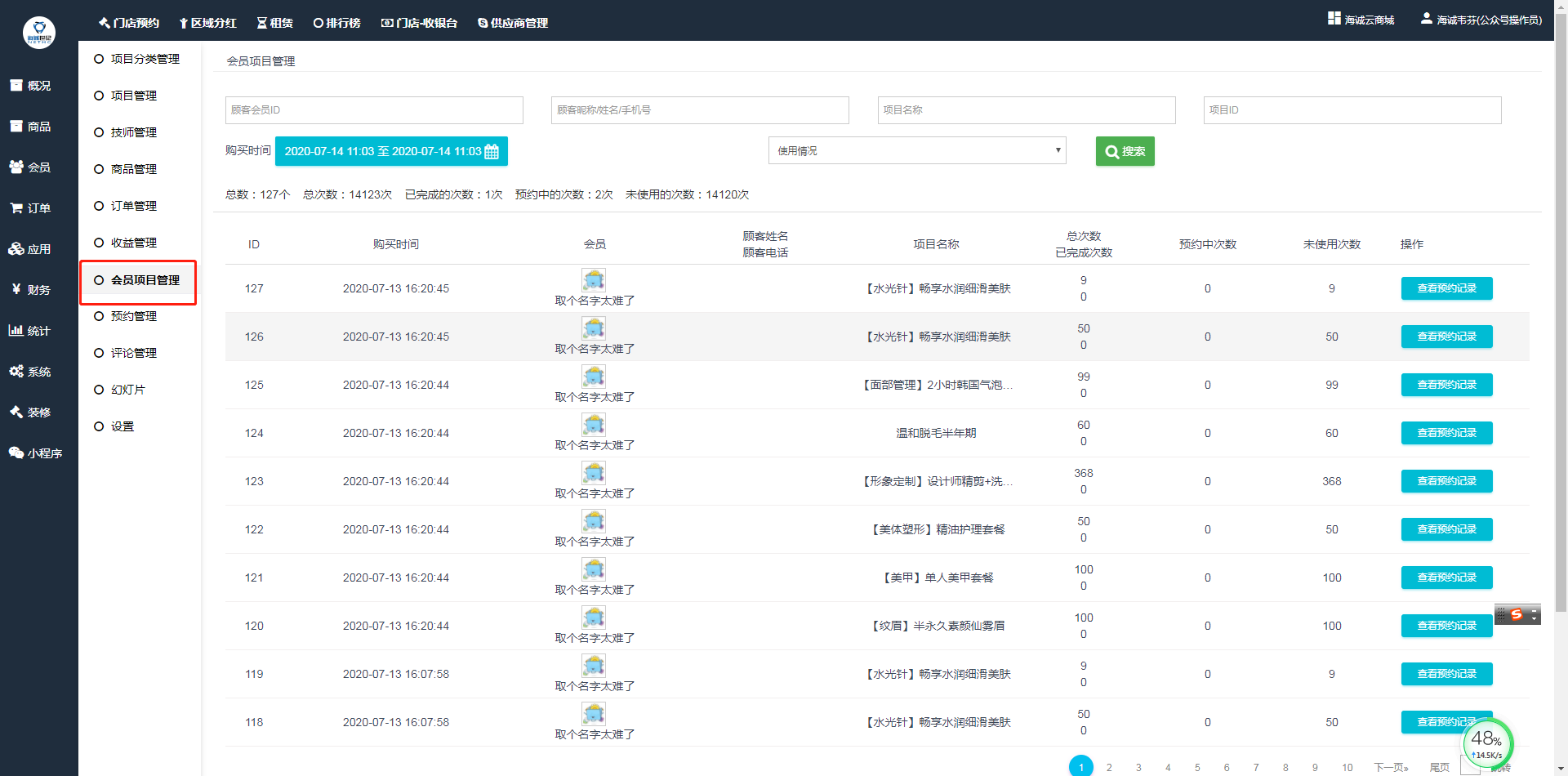Click the green 搜索 search button
The width and height of the screenshot is (1568, 776).
tap(1125, 151)
